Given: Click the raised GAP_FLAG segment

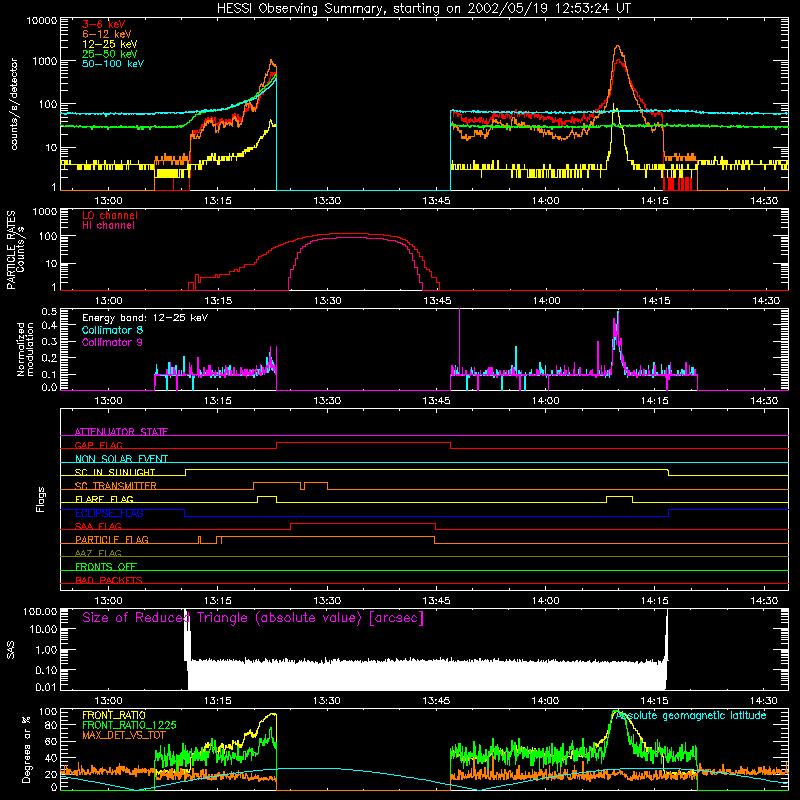Looking at the screenshot, I should (364, 443).
